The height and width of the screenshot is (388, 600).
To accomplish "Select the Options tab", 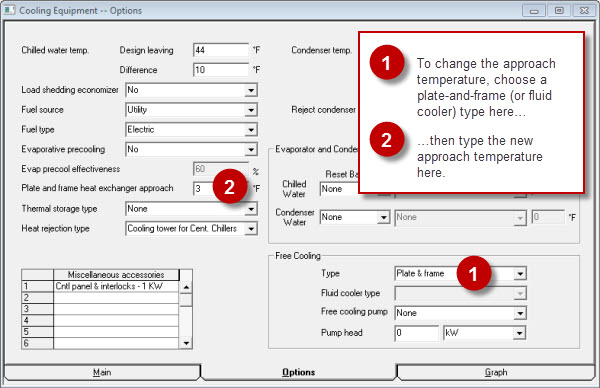I will (298, 372).
